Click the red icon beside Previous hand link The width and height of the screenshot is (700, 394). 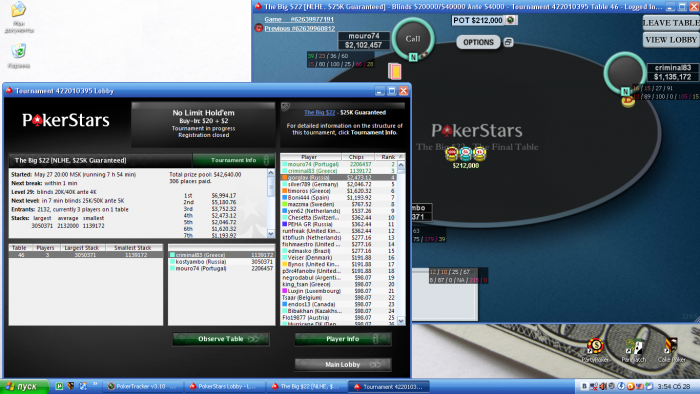point(258,28)
